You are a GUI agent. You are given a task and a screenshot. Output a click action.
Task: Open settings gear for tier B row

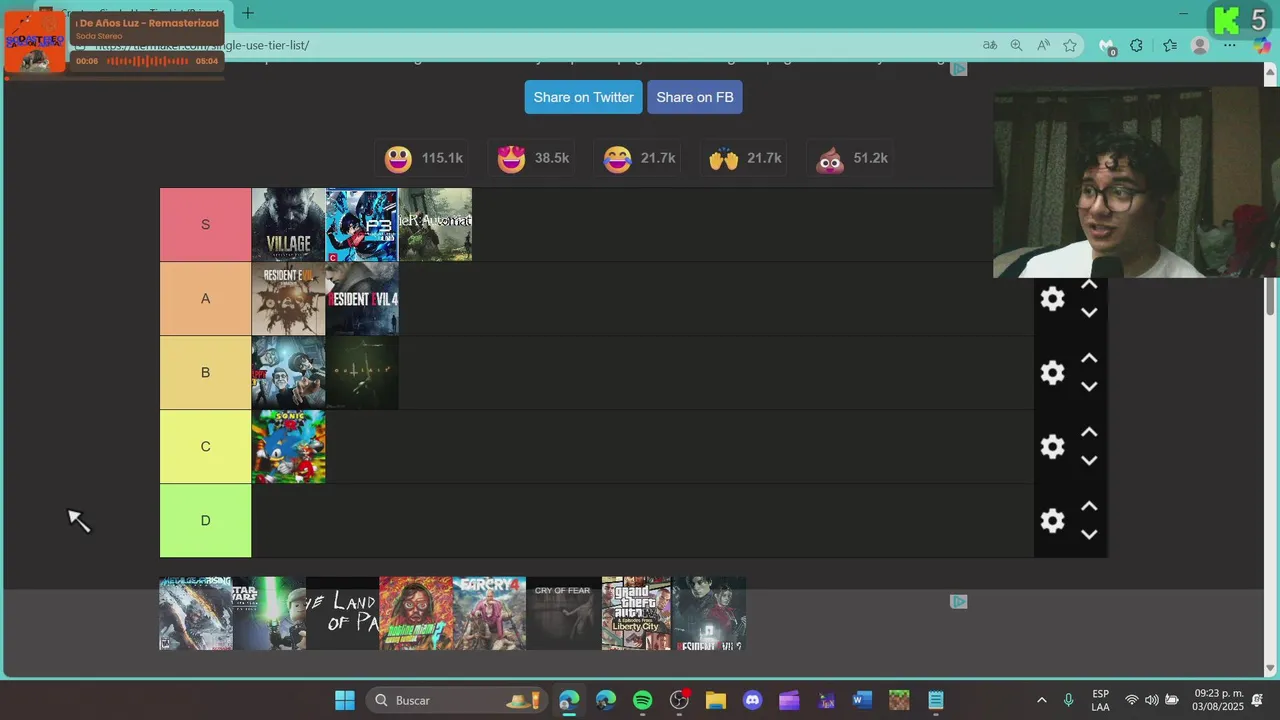click(x=1052, y=372)
